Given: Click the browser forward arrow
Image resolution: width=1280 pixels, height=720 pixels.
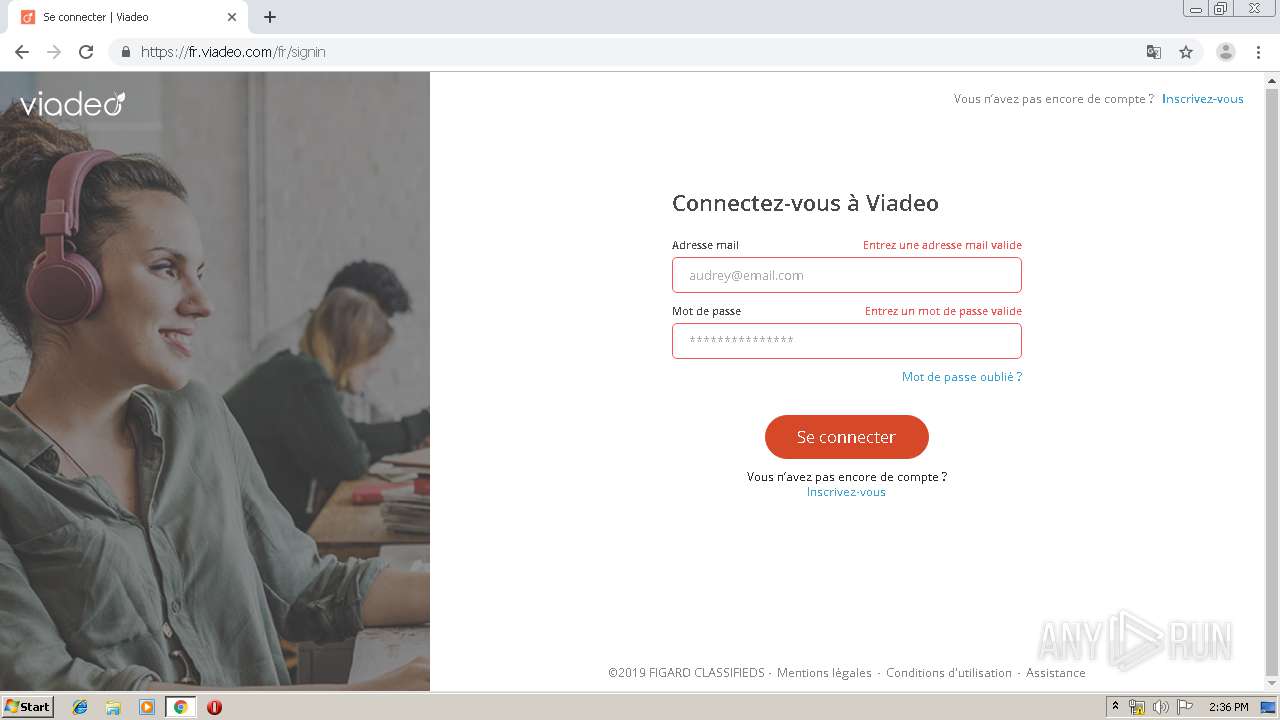Looking at the screenshot, I should (x=54, y=52).
